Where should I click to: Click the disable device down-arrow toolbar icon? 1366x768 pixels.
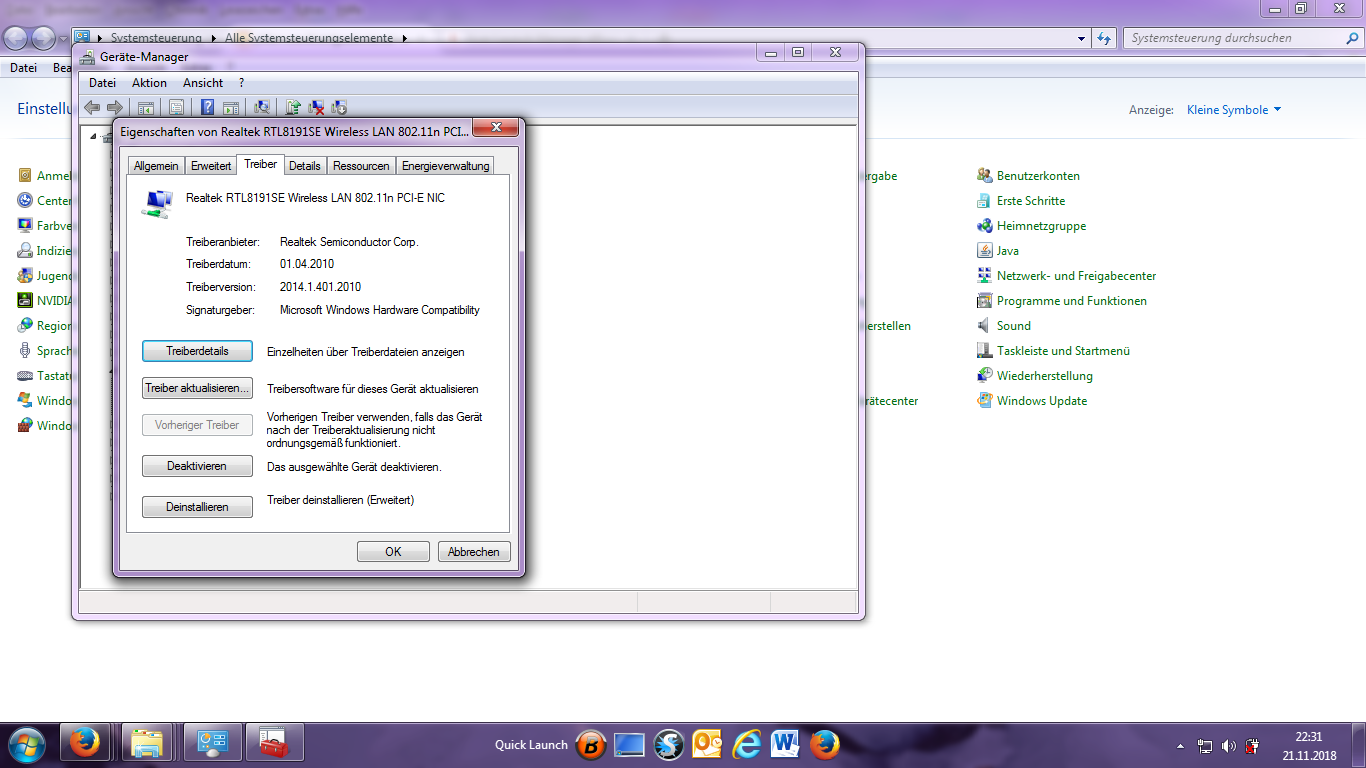coord(339,107)
